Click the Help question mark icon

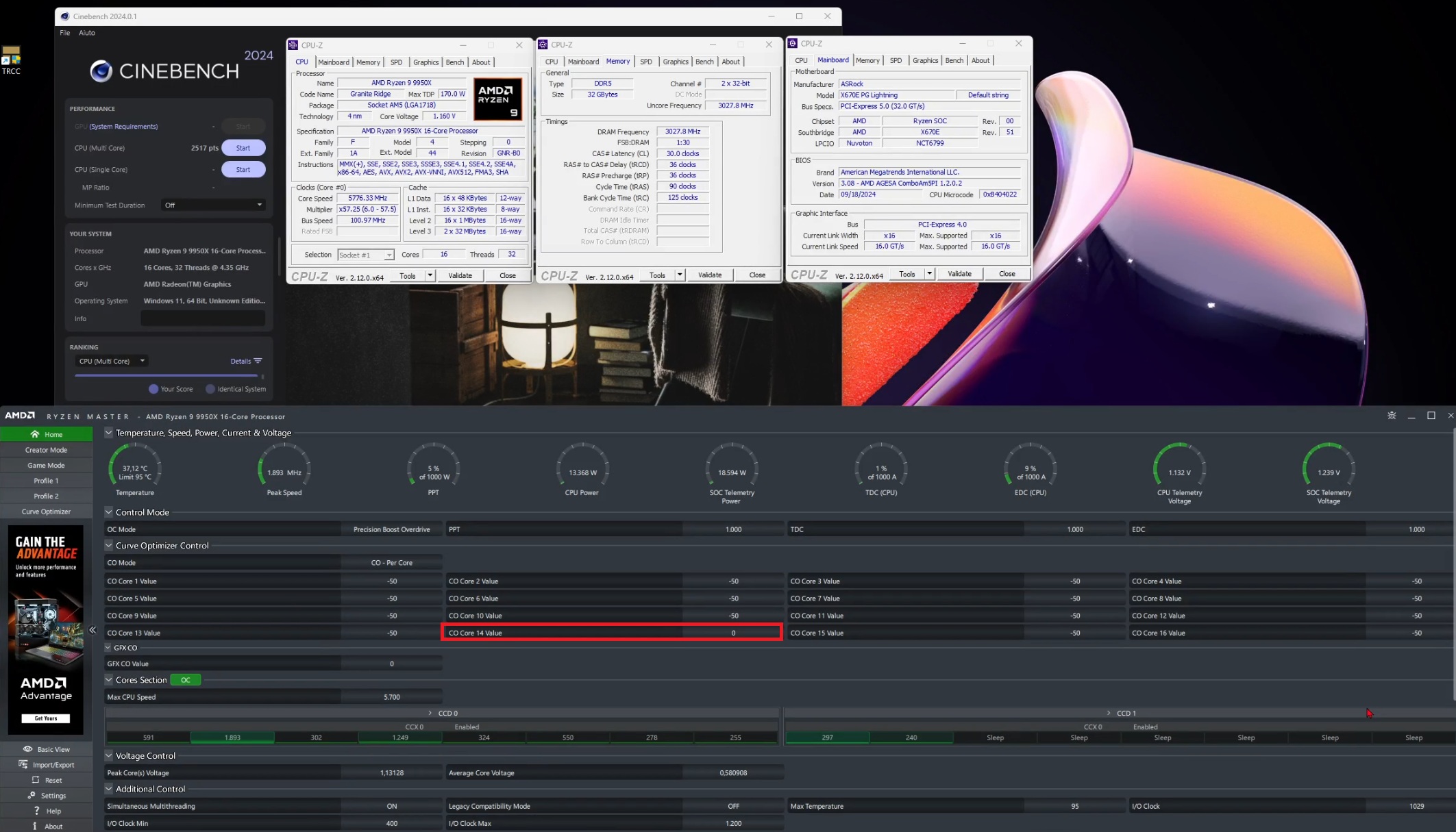pos(36,811)
